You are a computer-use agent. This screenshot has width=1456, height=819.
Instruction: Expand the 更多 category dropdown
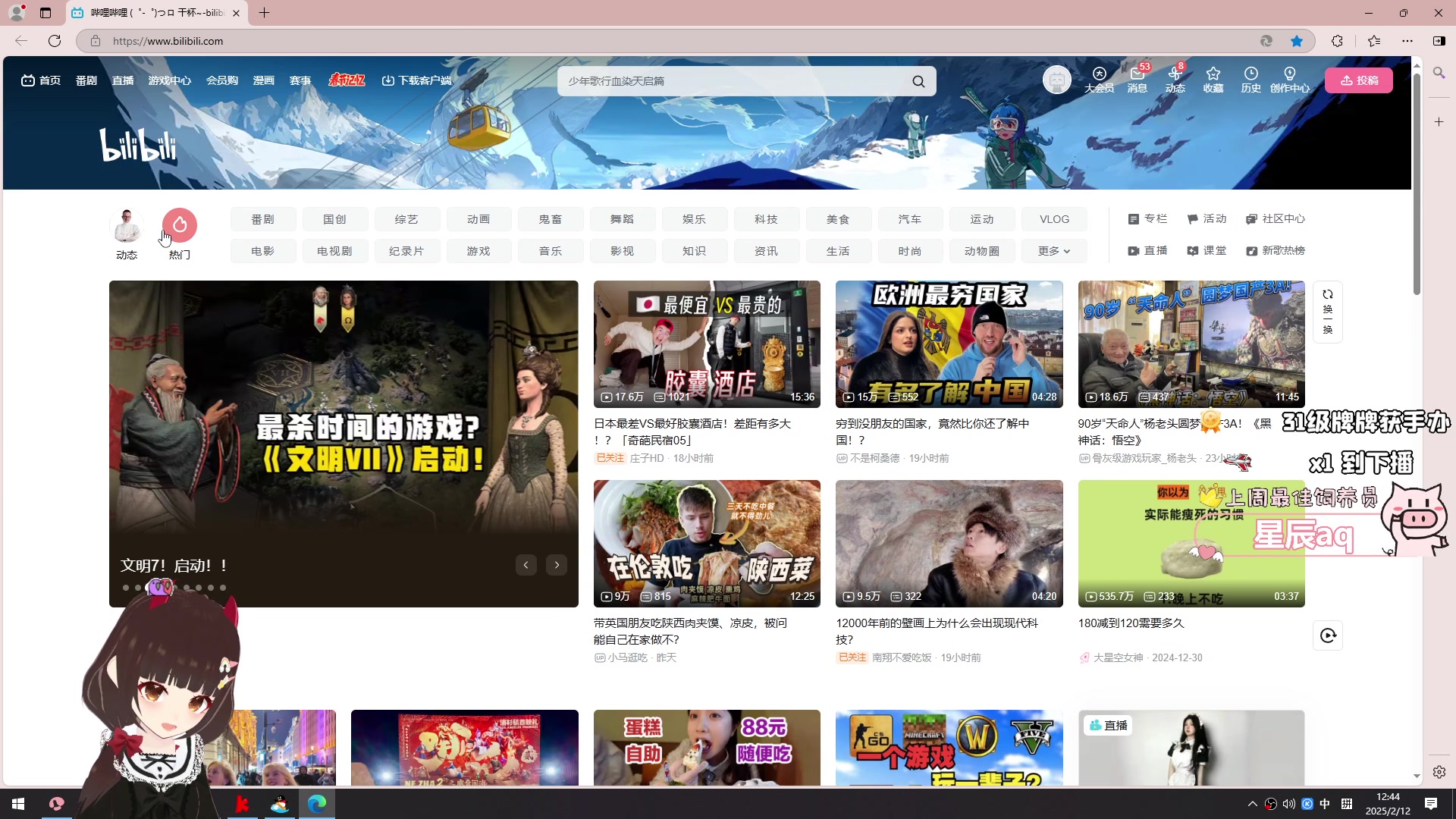(1053, 250)
